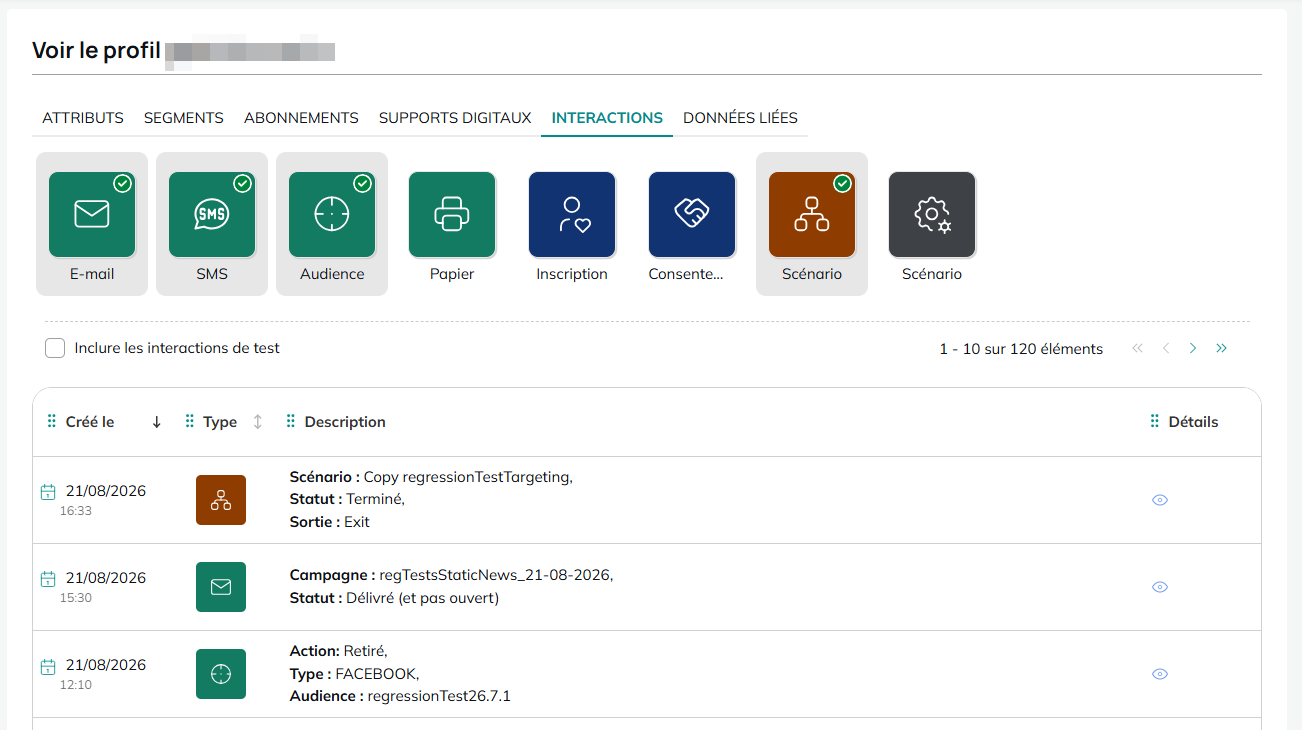
Task: Click the e-mail type icon in the 15:30 row
Action: (221, 587)
